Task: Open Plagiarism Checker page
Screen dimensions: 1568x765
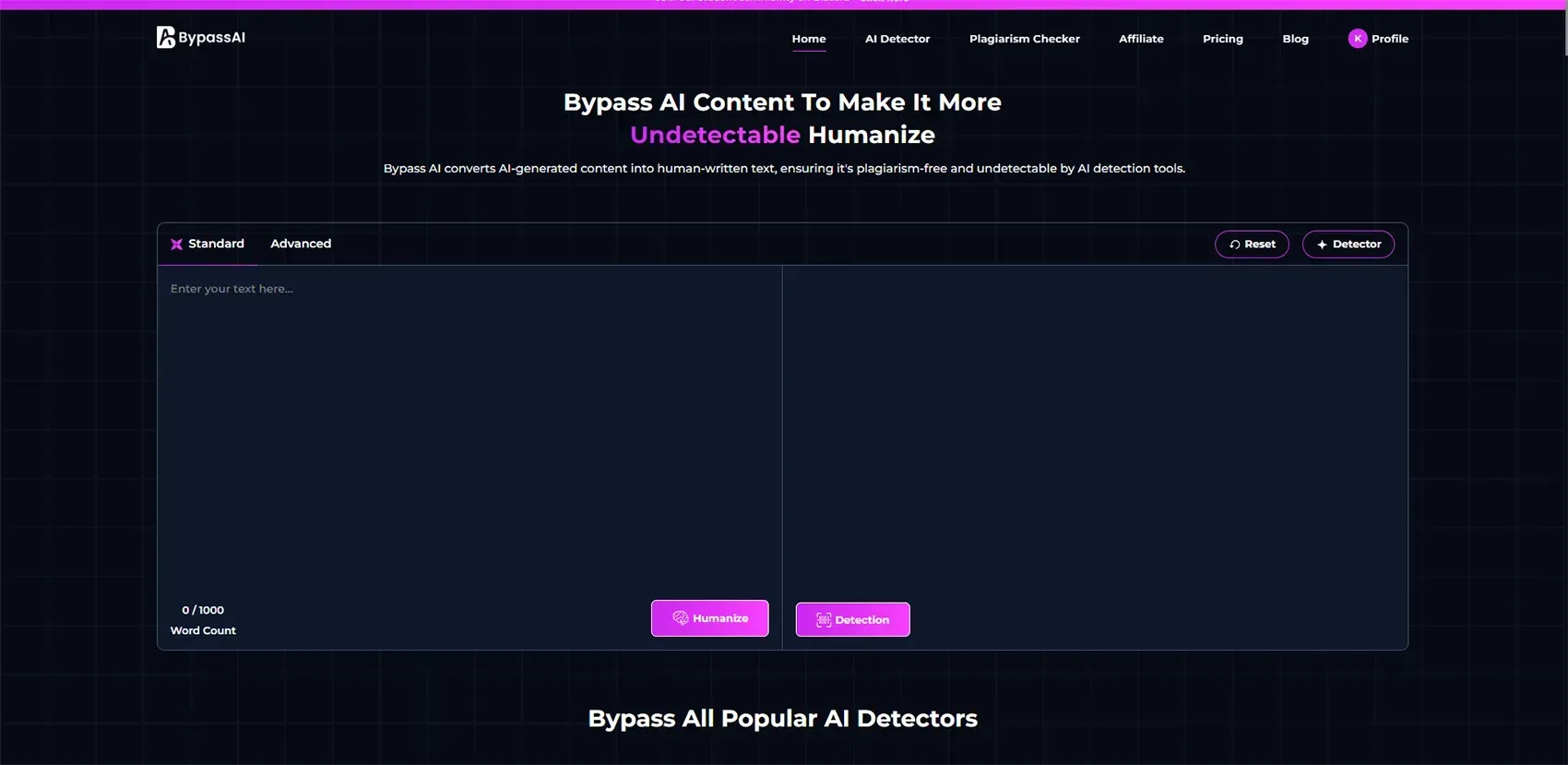Action: coord(1024,39)
